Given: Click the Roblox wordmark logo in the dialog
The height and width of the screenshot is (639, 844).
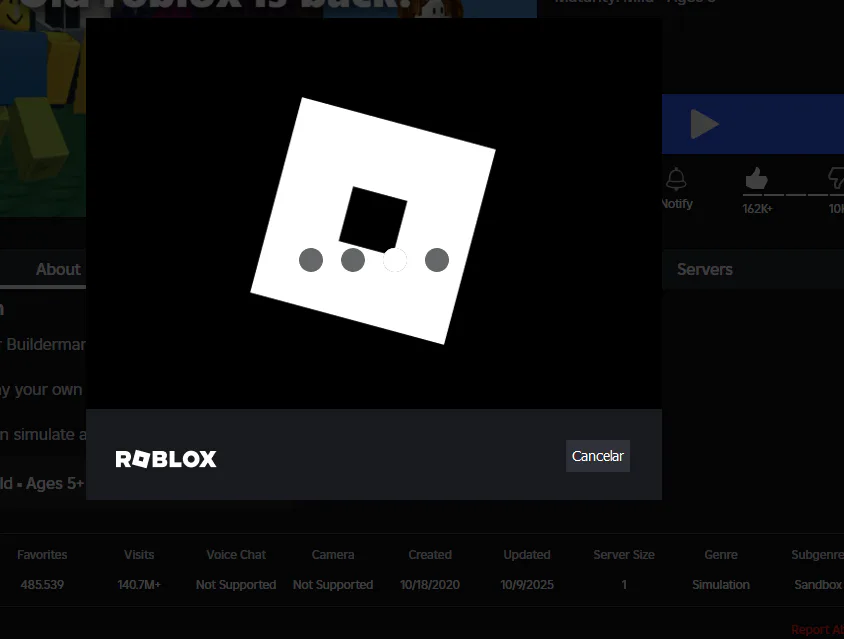Looking at the screenshot, I should coord(166,459).
